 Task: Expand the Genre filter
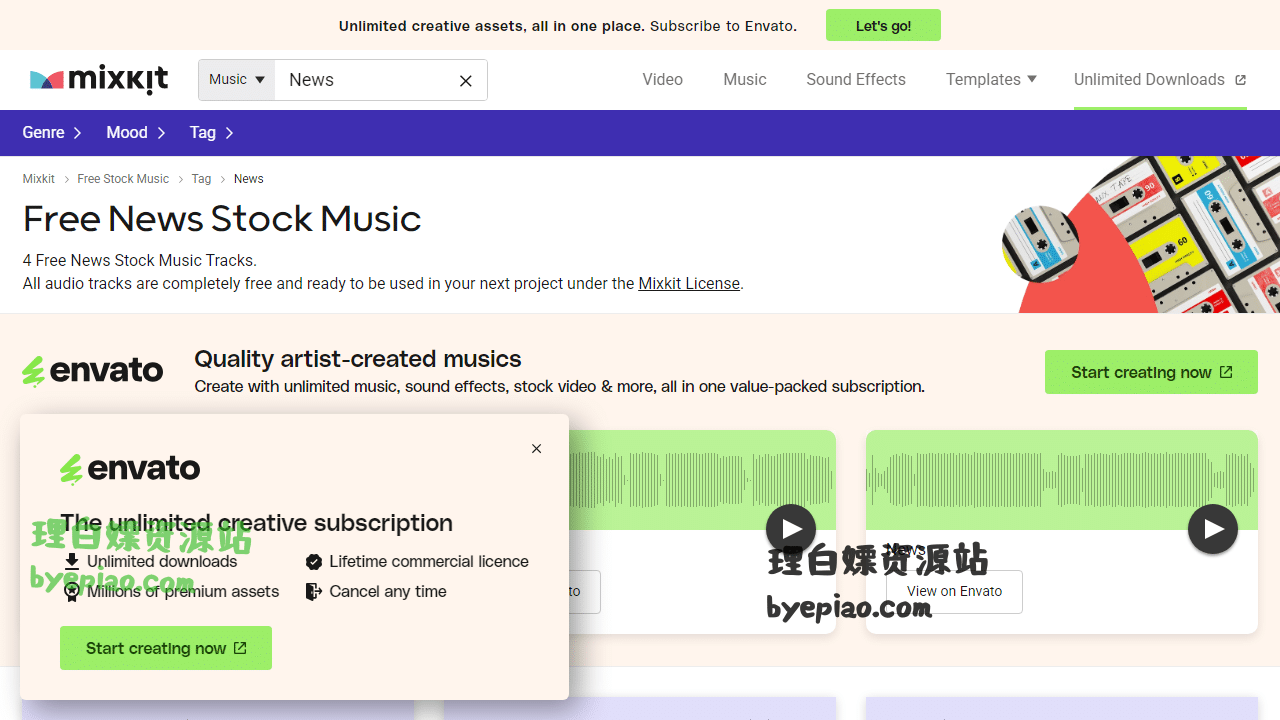(x=52, y=133)
